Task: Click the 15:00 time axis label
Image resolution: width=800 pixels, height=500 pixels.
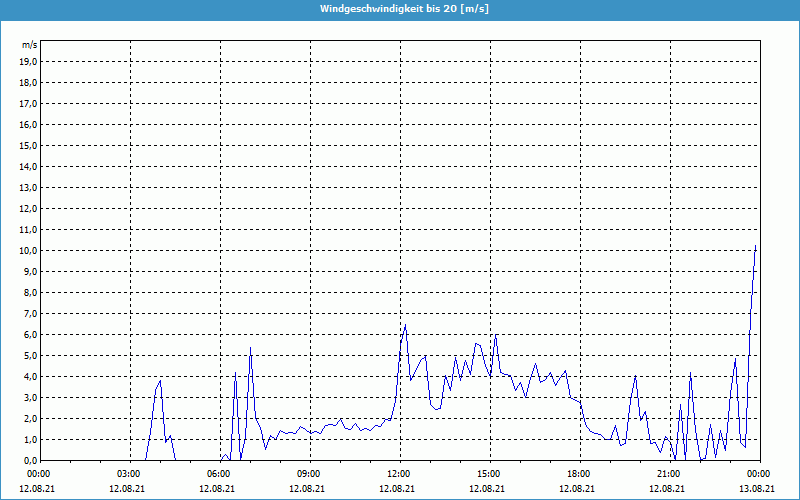Action: pos(488,473)
